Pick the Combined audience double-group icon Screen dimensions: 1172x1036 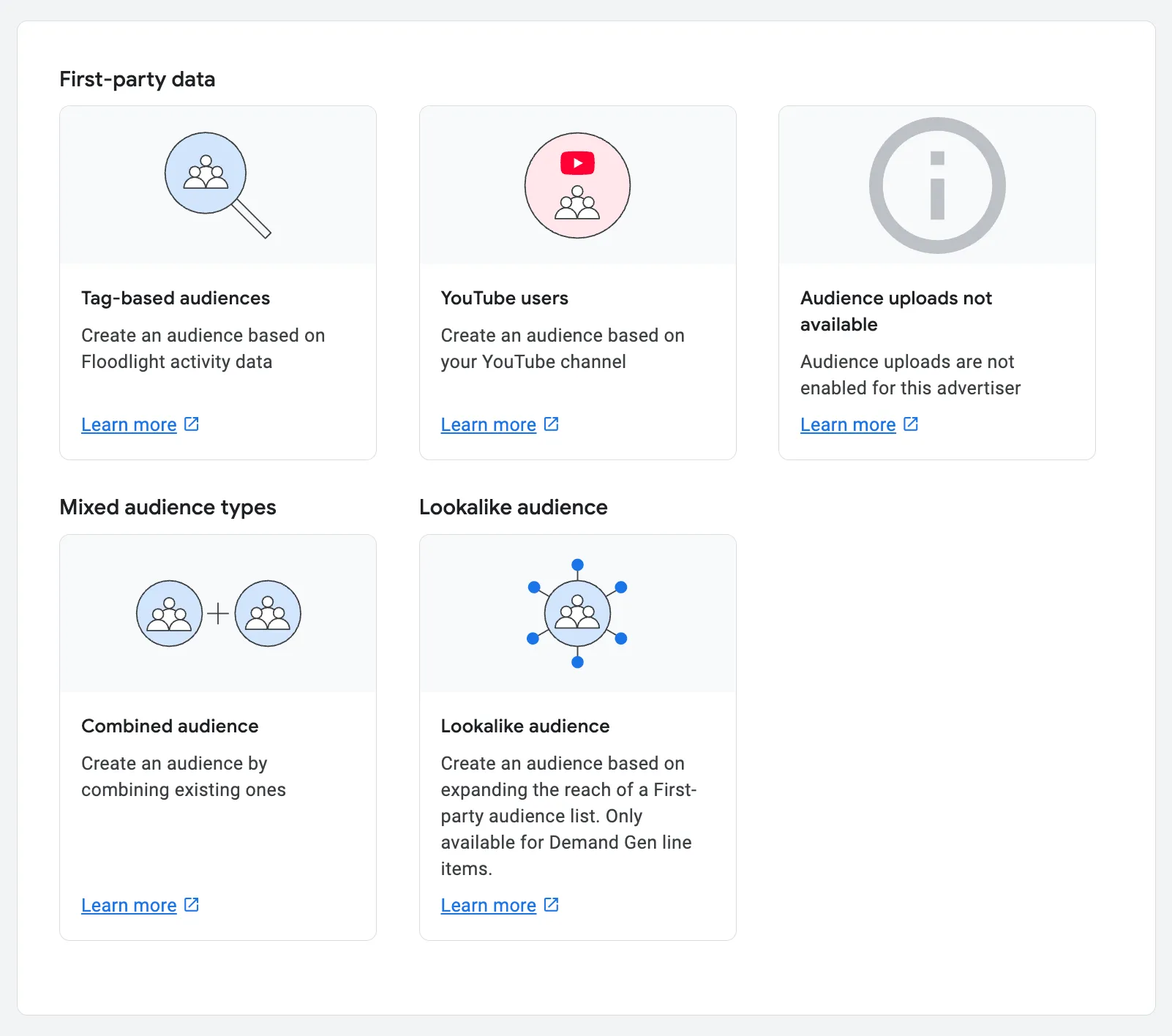218,613
